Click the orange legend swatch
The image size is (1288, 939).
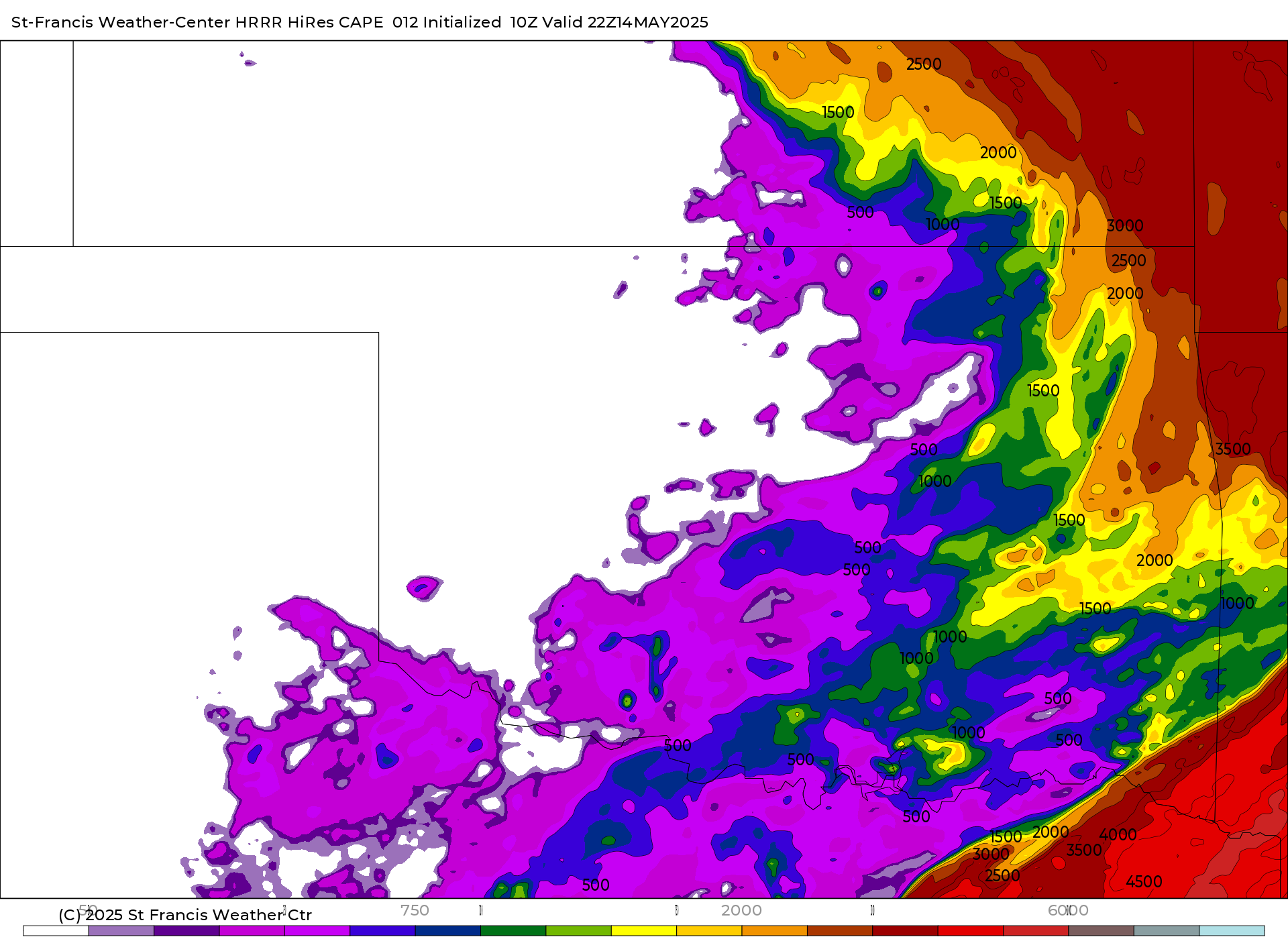point(775,931)
